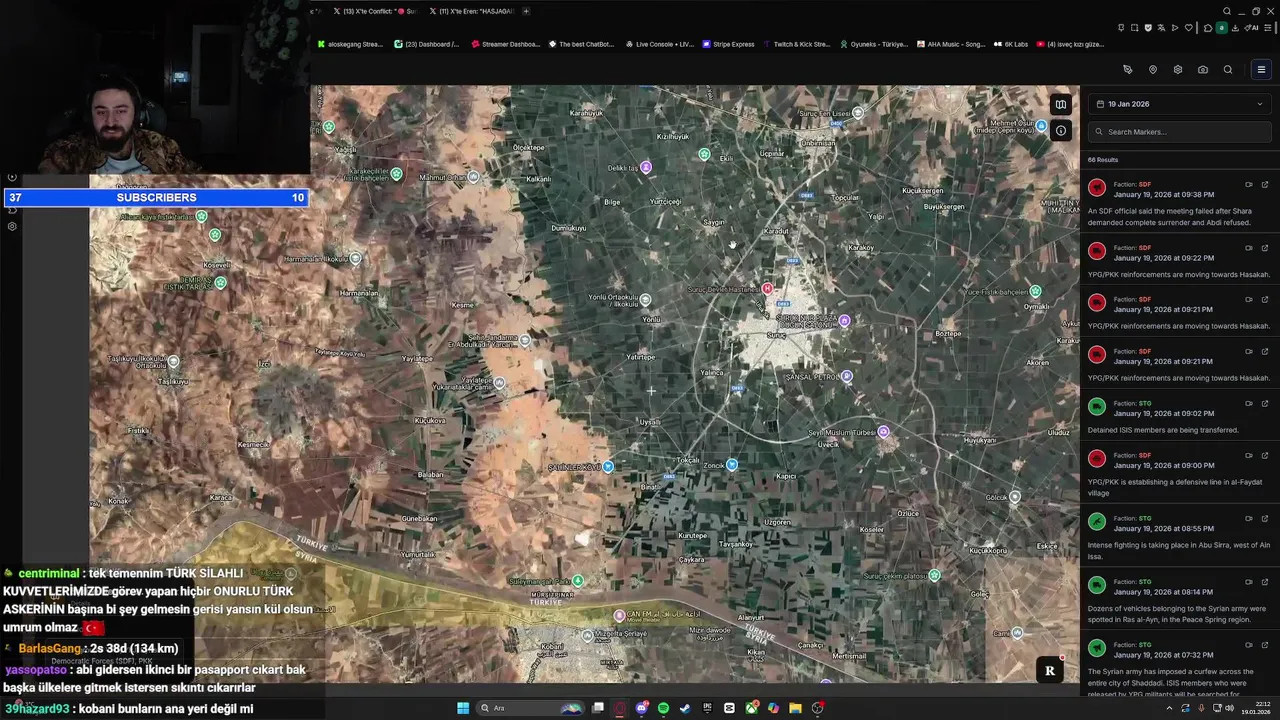Open the (23) Dashboard bookmark

pos(427,44)
